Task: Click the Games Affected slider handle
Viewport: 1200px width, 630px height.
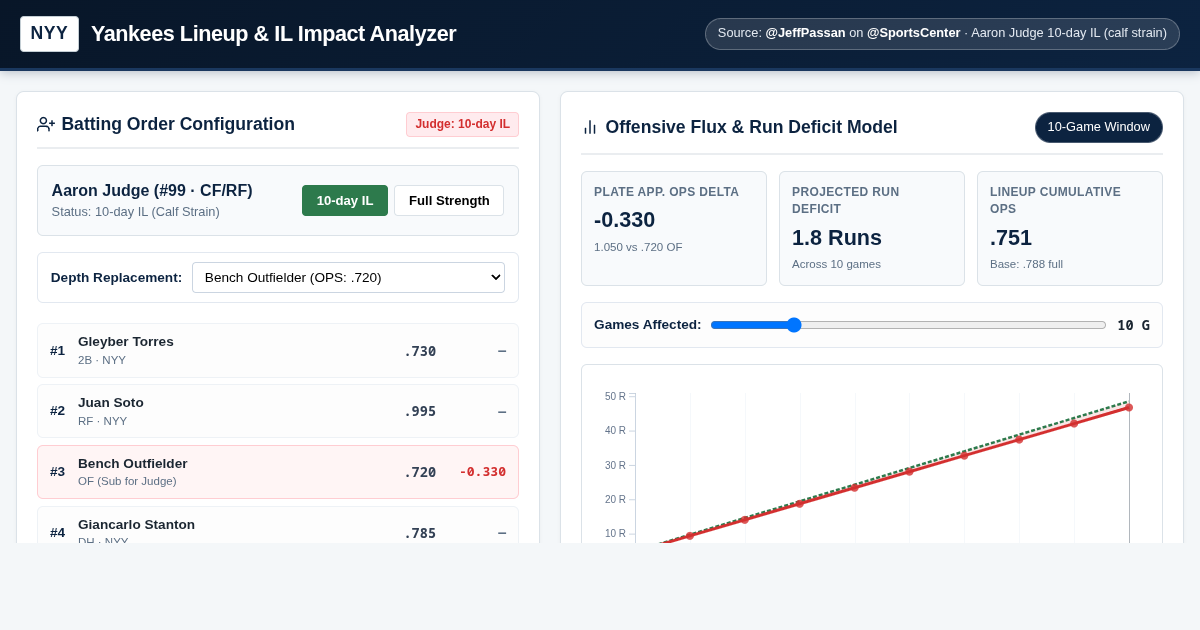Action: tap(794, 325)
